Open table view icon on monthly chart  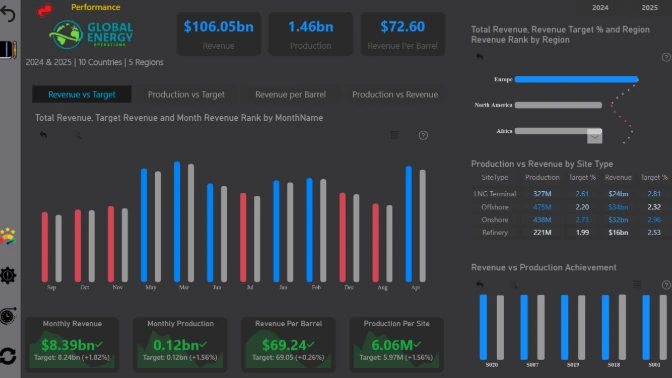(395, 135)
